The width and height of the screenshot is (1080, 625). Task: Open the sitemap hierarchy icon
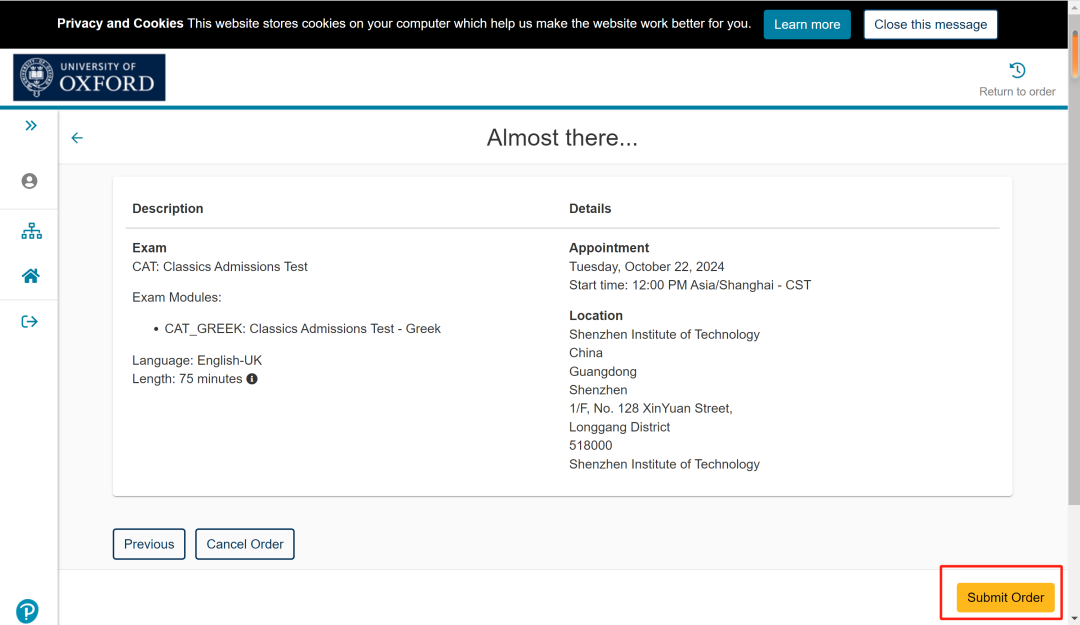31,232
